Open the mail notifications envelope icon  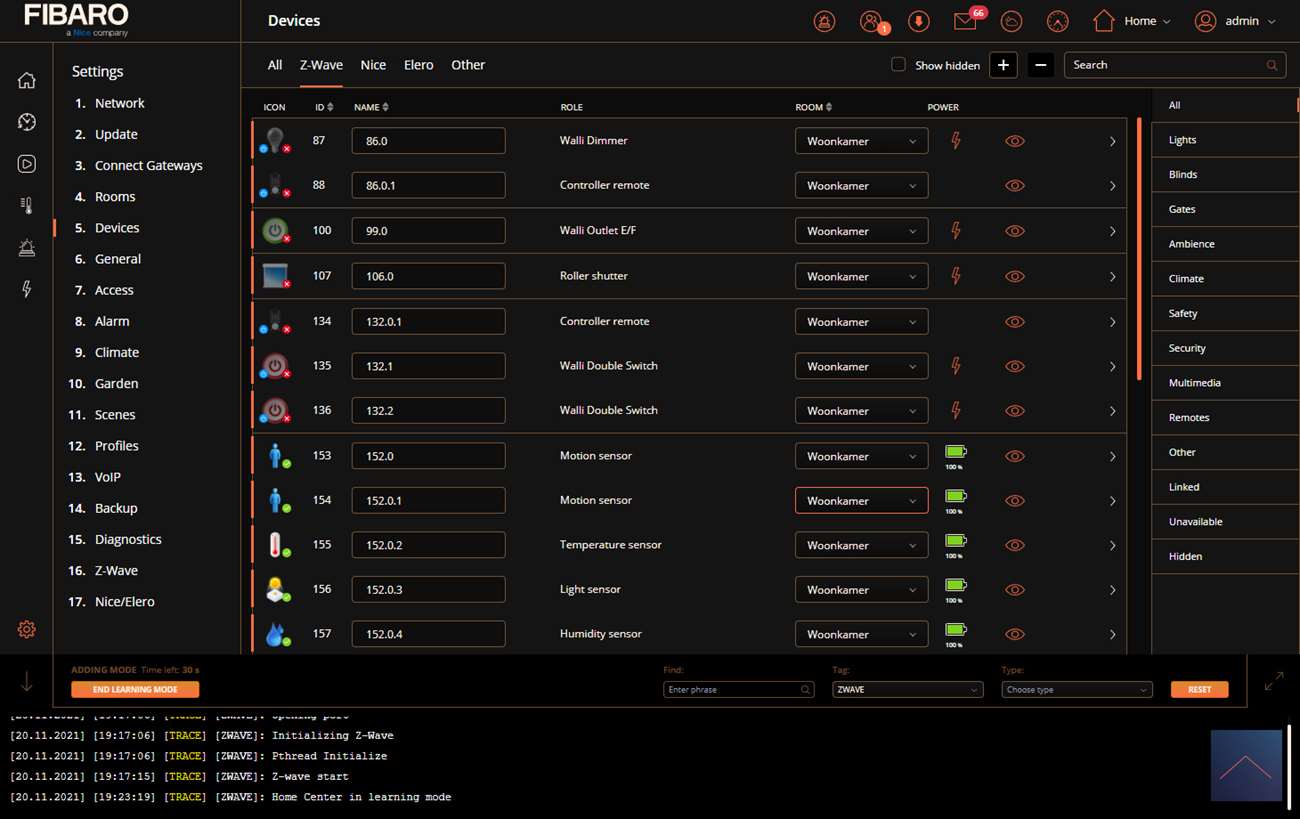coord(965,21)
